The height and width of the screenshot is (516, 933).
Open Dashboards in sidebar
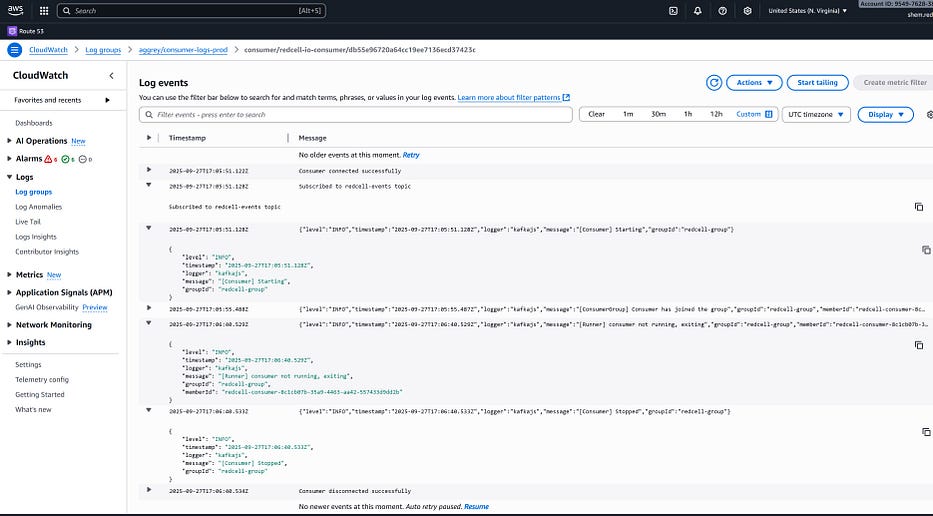pyautogui.click(x=34, y=123)
